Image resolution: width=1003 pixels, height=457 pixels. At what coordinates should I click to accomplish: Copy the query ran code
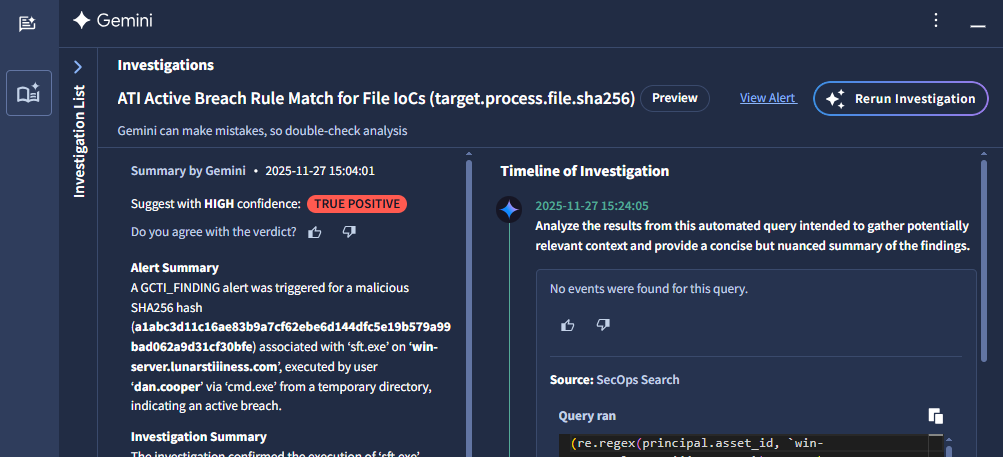click(935, 416)
